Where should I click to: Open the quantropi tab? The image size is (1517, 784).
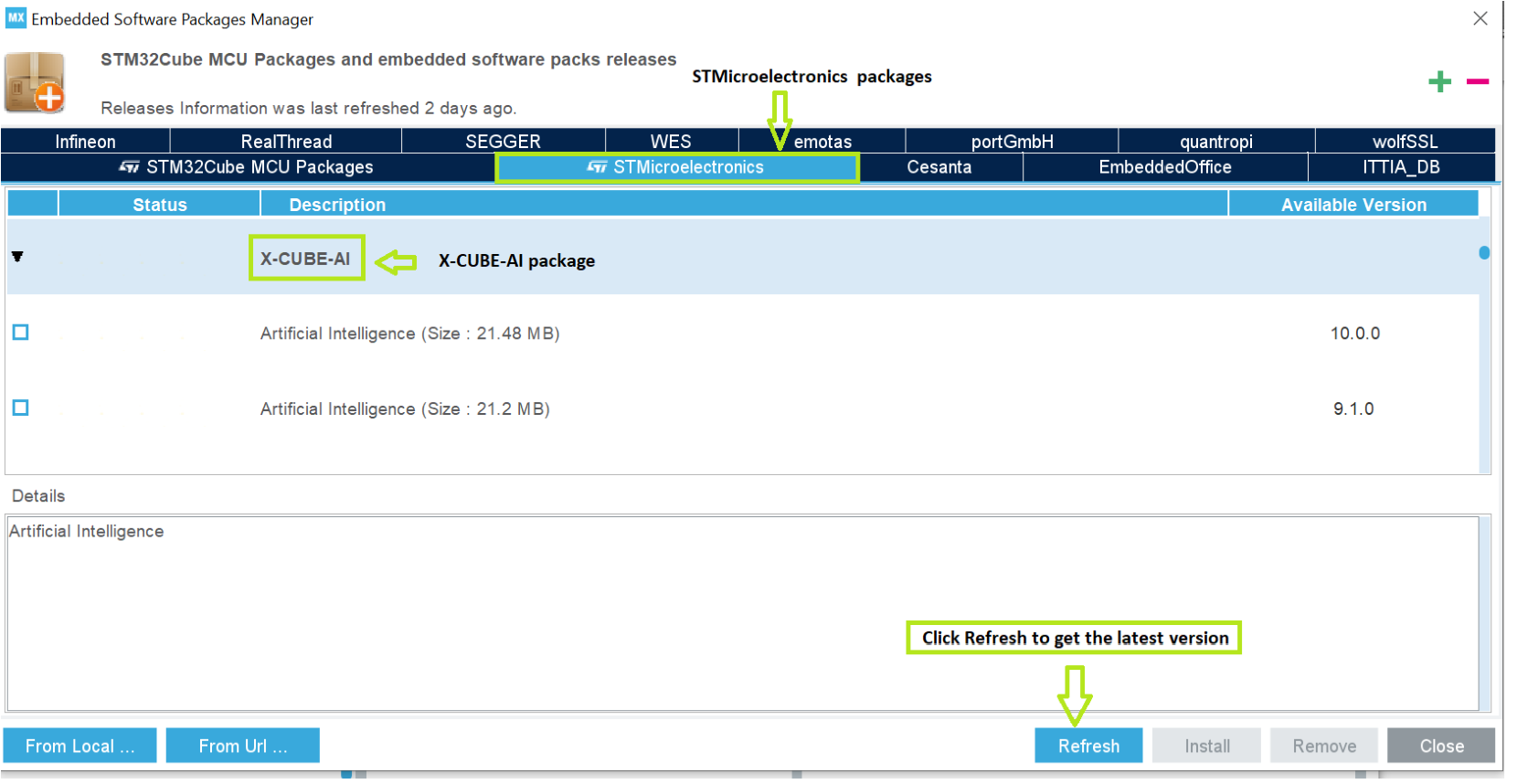tap(1215, 141)
